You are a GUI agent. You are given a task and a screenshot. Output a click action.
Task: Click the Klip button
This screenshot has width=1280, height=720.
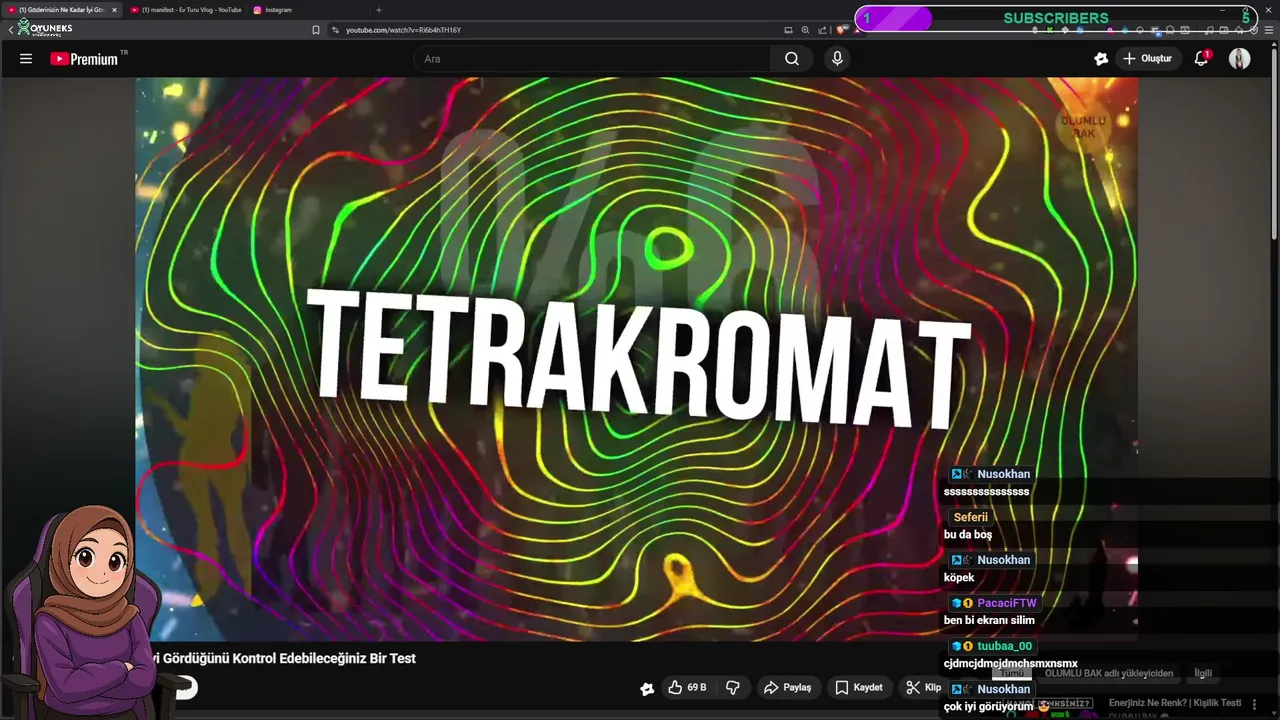pyautogui.click(x=924, y=688)
